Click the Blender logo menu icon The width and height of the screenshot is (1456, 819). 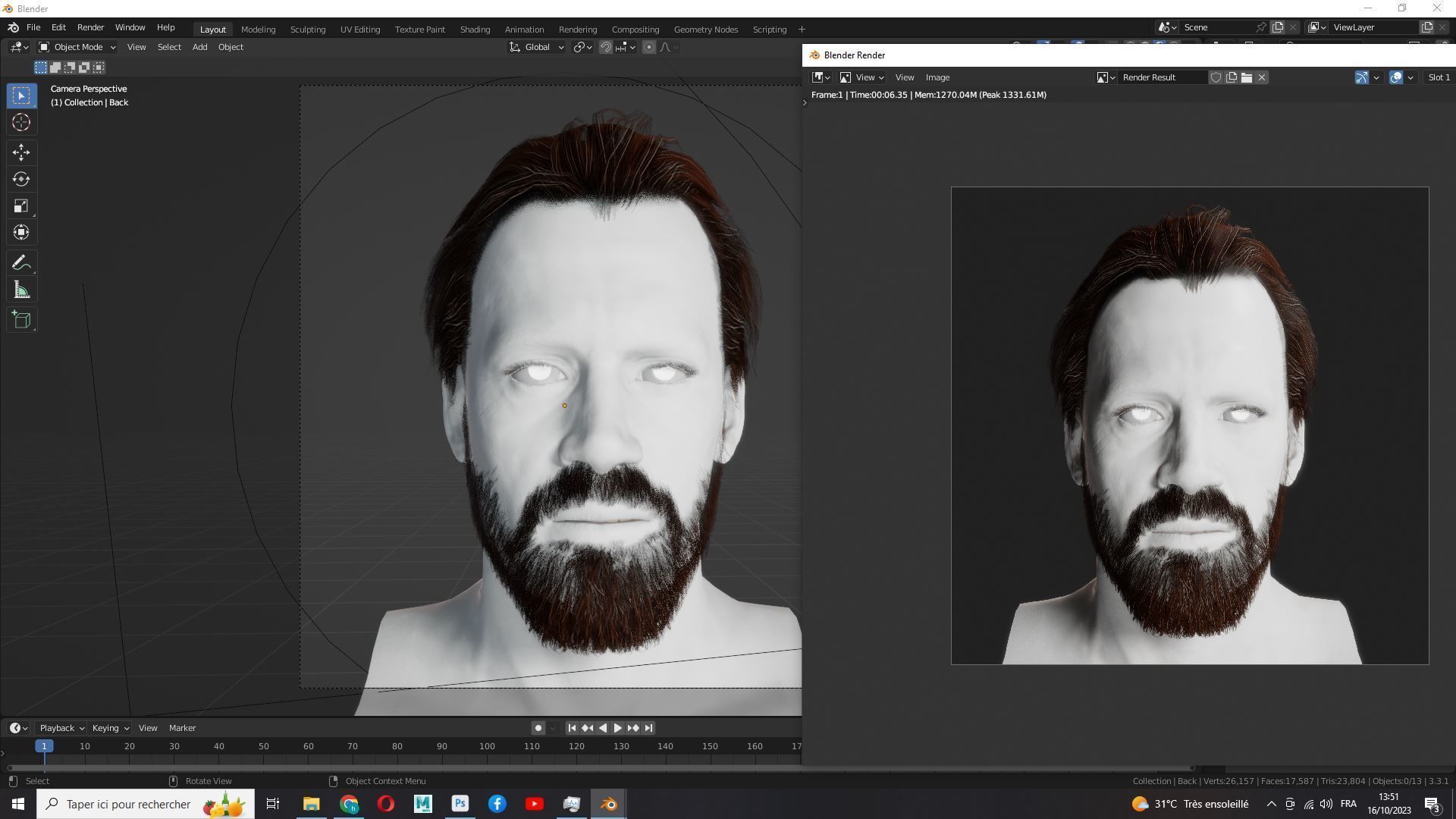coord(13,27)
